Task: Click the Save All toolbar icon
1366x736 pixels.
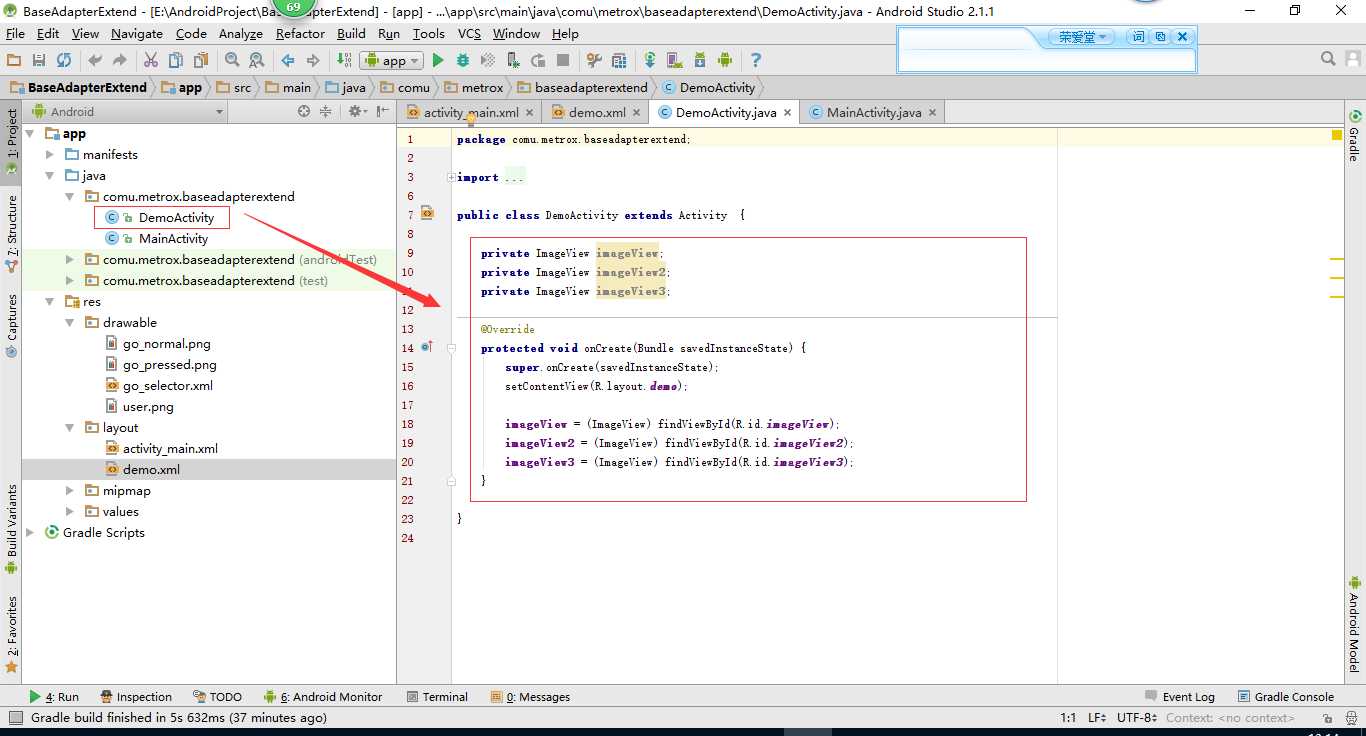Action: (x=39, y=60)
